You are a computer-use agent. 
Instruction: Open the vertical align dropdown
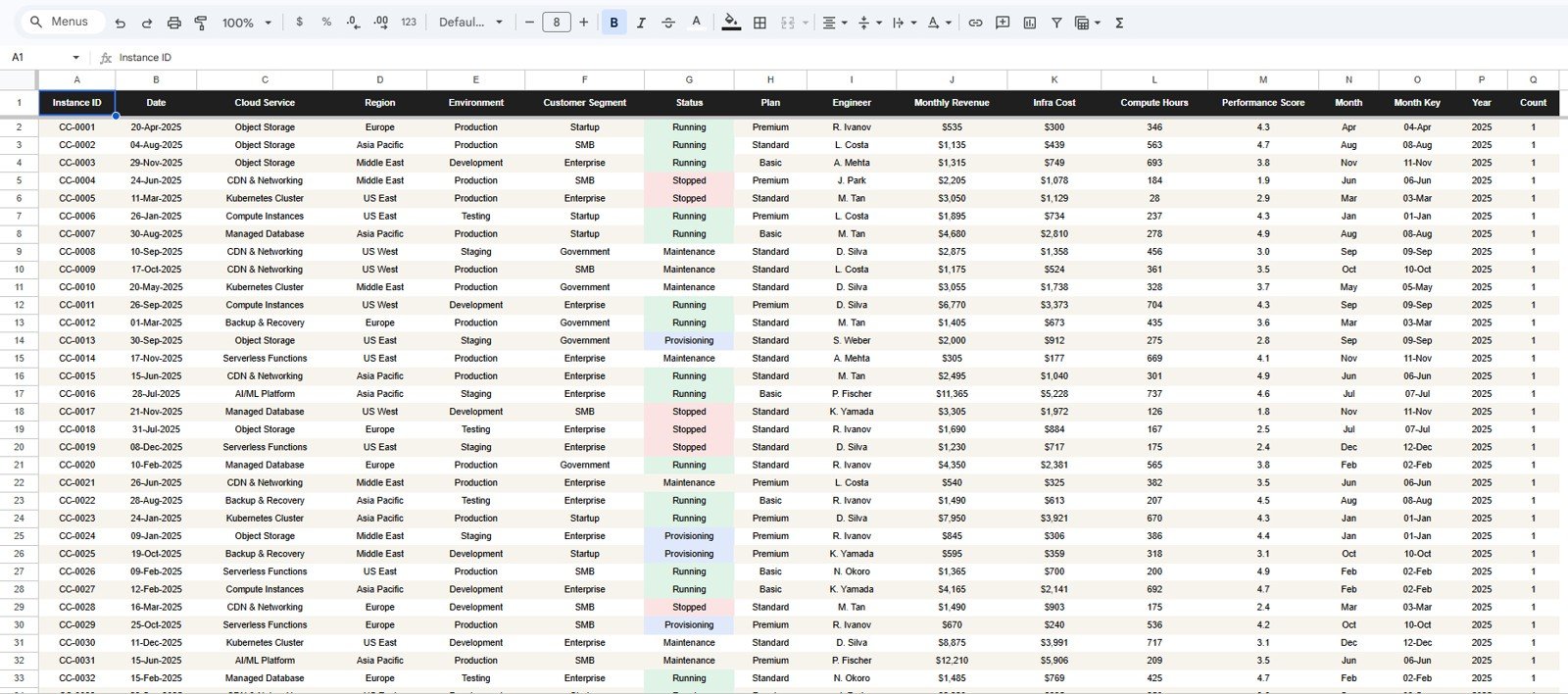[869, 22]
